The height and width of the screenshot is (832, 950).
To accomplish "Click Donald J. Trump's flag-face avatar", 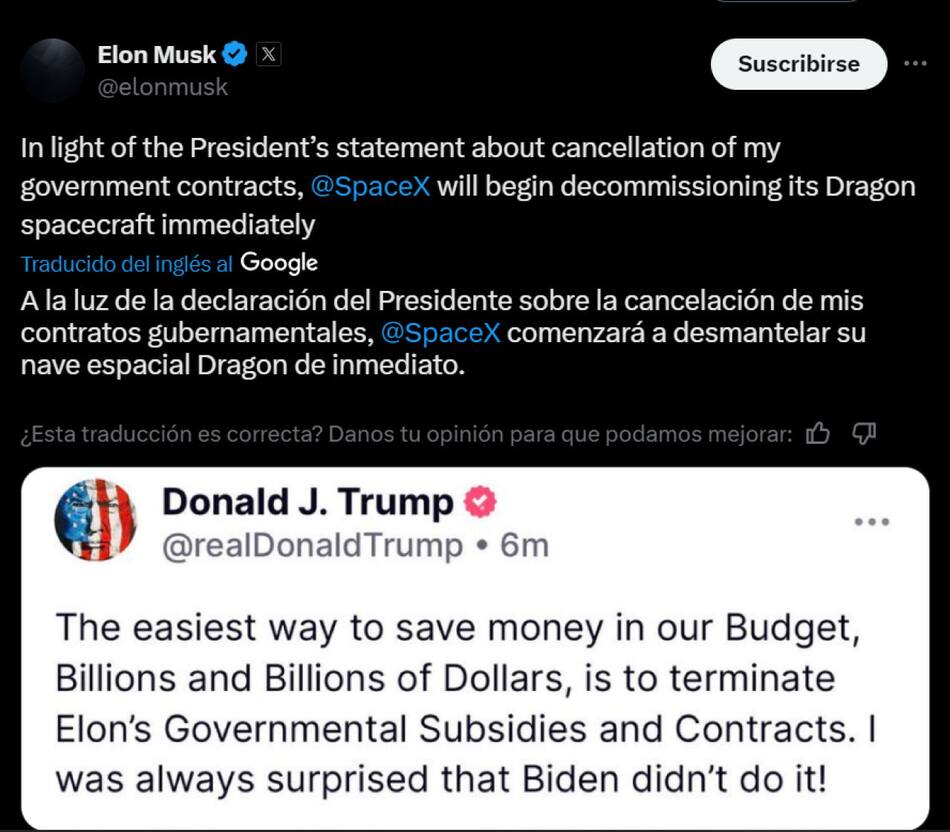I will tap(96, 520).
